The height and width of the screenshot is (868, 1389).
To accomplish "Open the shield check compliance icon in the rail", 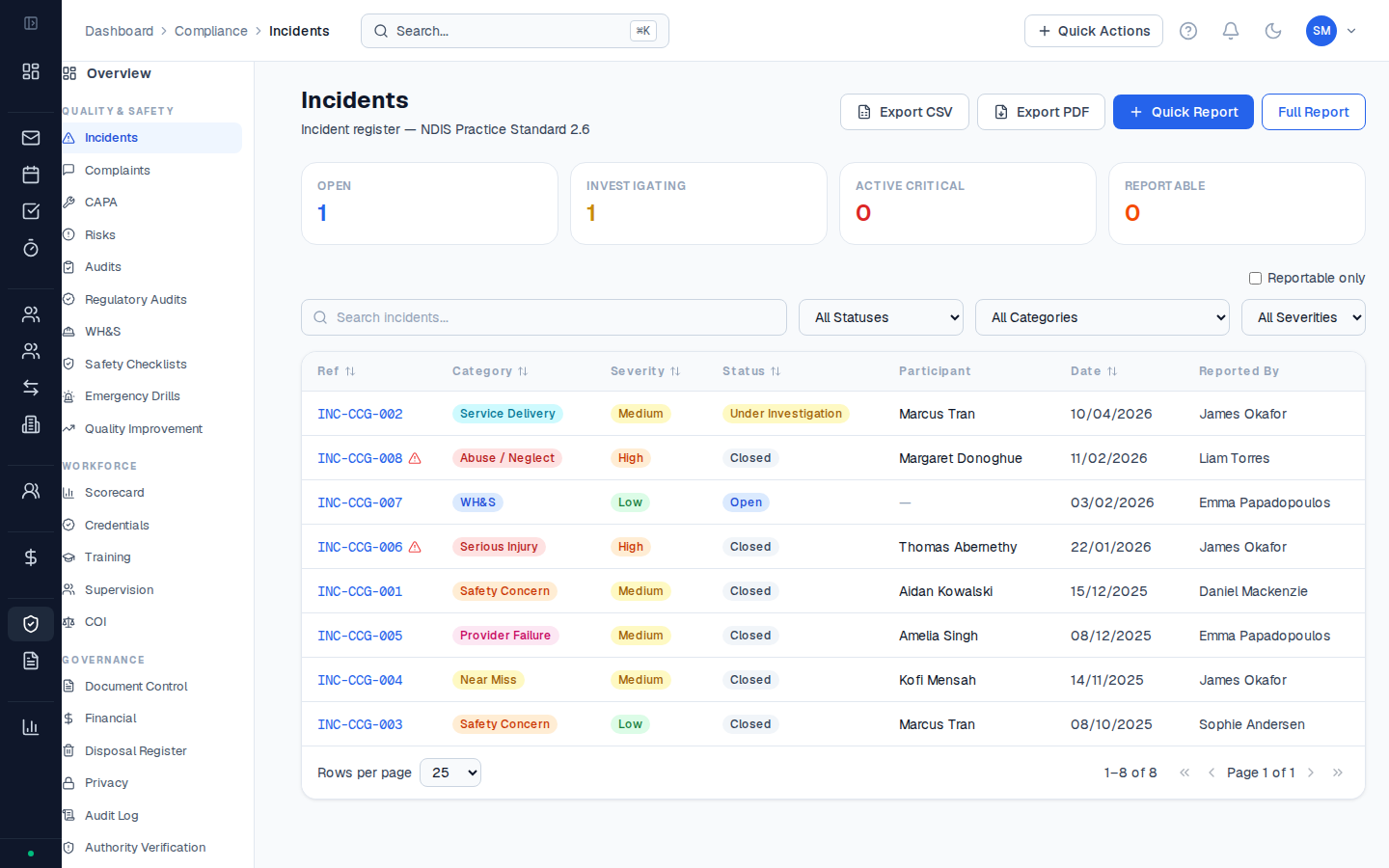I will (31, 624).
